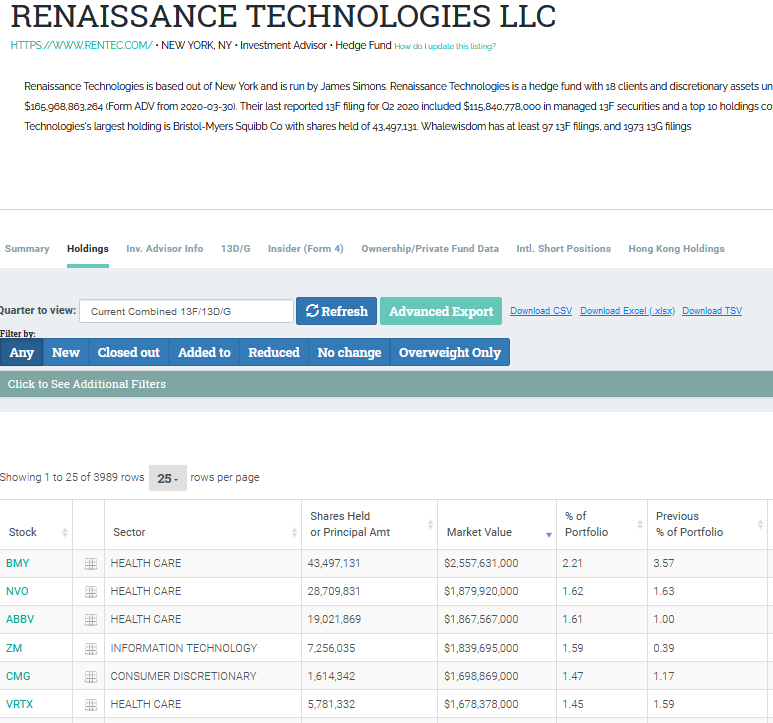Sort by Market Value column

pyautogui.click(x=497, y=525)
